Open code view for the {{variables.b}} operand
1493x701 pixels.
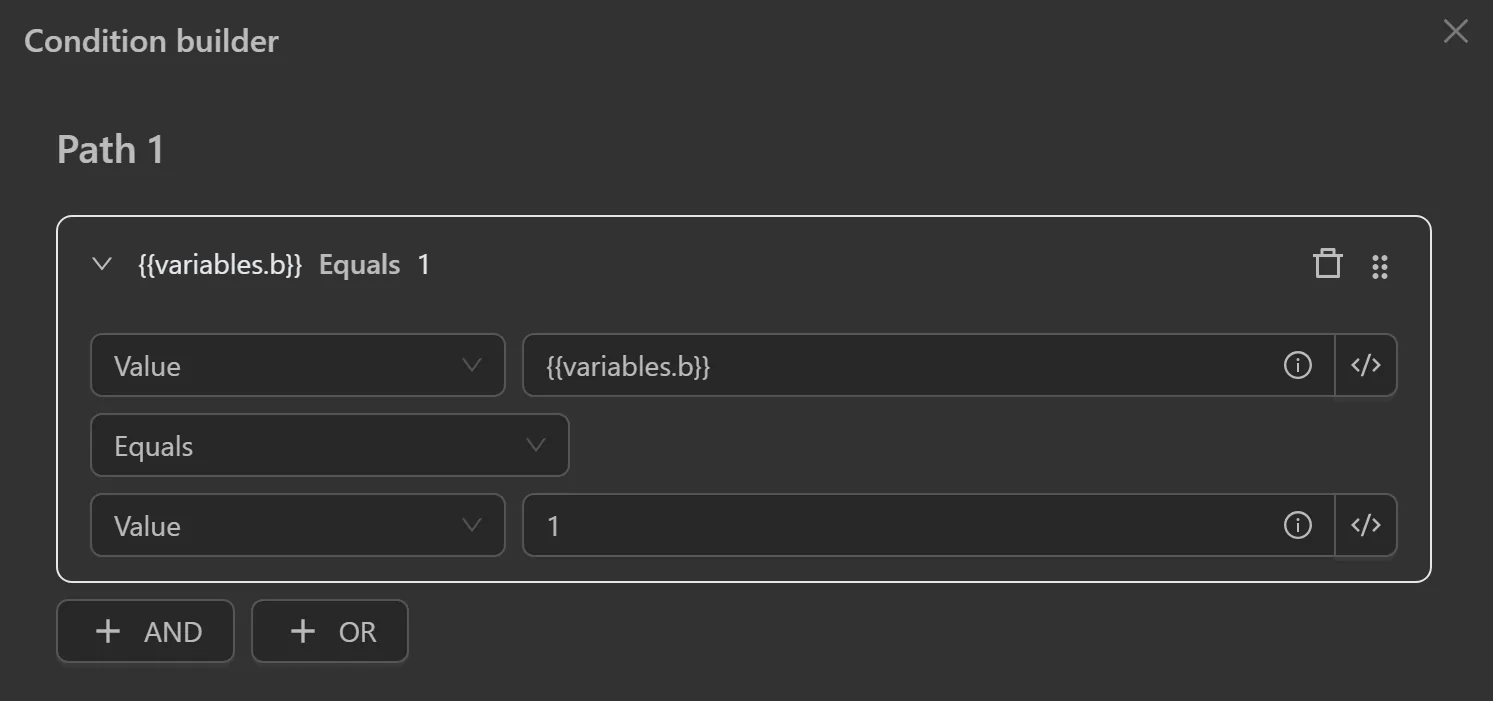[x=1366, y=365]
